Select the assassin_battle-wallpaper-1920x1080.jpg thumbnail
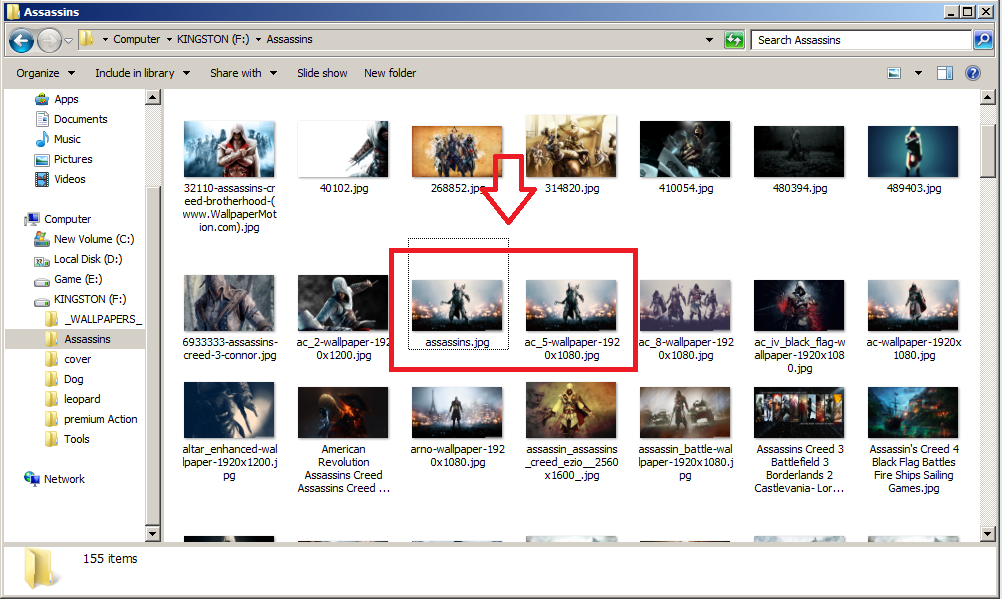 [x=685, y=412]
